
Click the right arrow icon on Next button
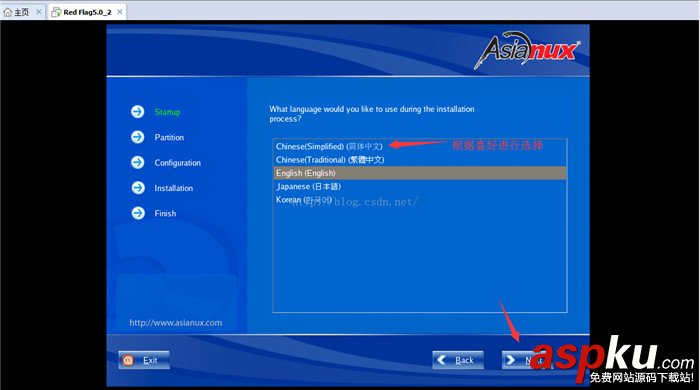511,360
